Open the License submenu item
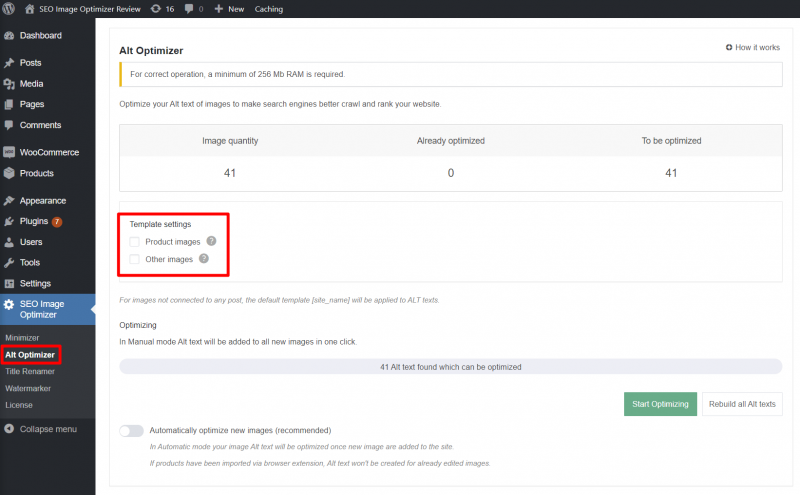The image size is (800, 495). pos(19,405)
